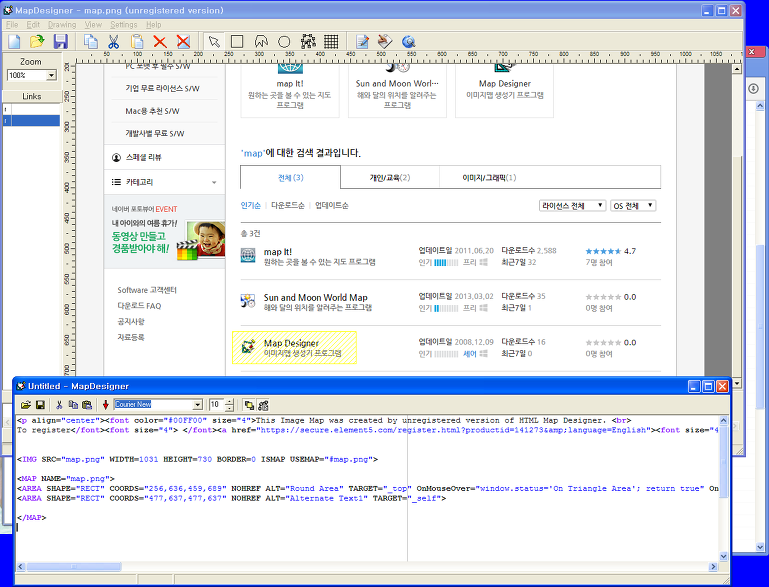This screenshot has height=587, width=769.
Task: Click the OS 전체 dropdown in the image
Action: pos(633,206)
